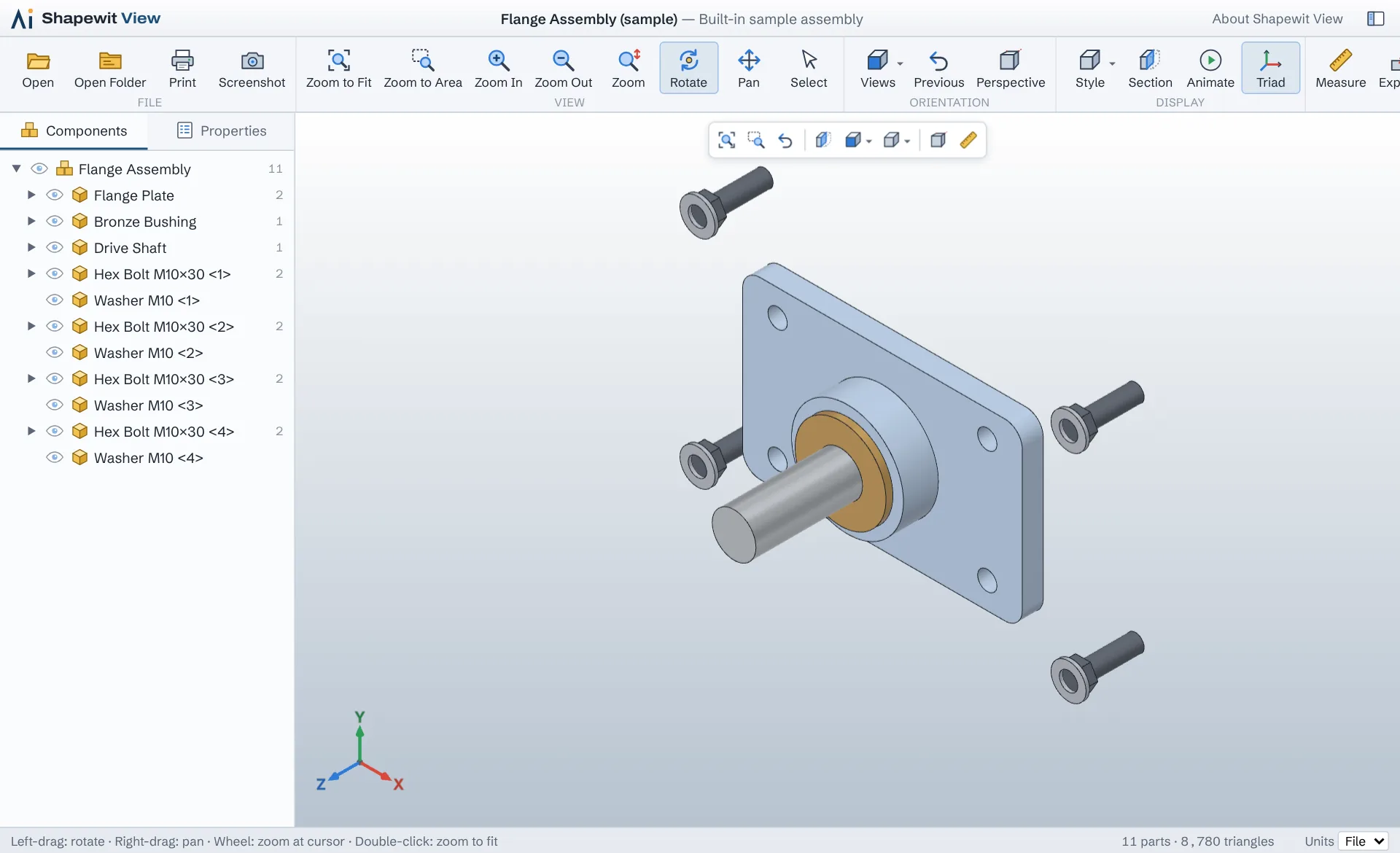Toggle the Rotate navigation mode
Image resolution: width=1400 pixels, height=853 pixels.
[688, 69]
